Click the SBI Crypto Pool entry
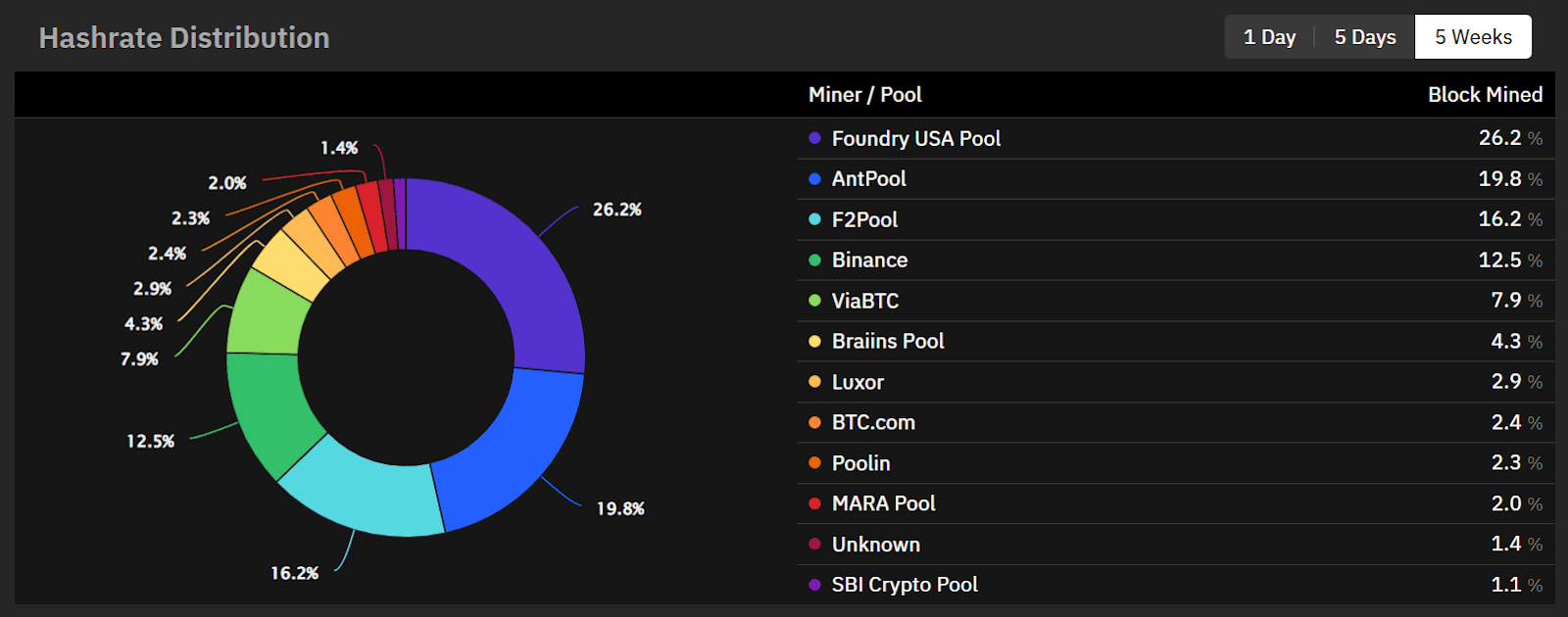1568x617 pixels. [904, 585]
